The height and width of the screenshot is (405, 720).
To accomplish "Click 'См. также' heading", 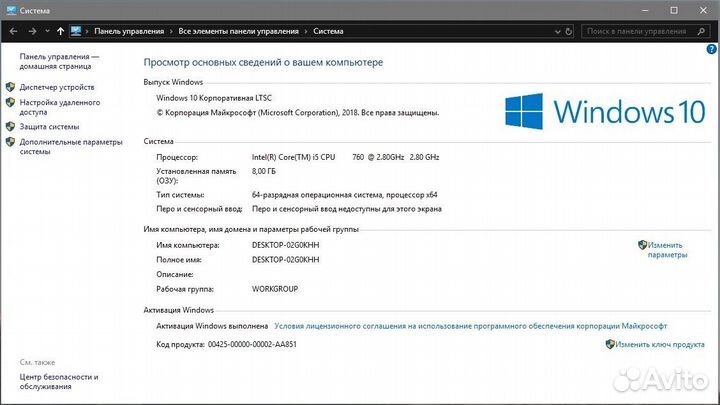I will tap(37, 362).
